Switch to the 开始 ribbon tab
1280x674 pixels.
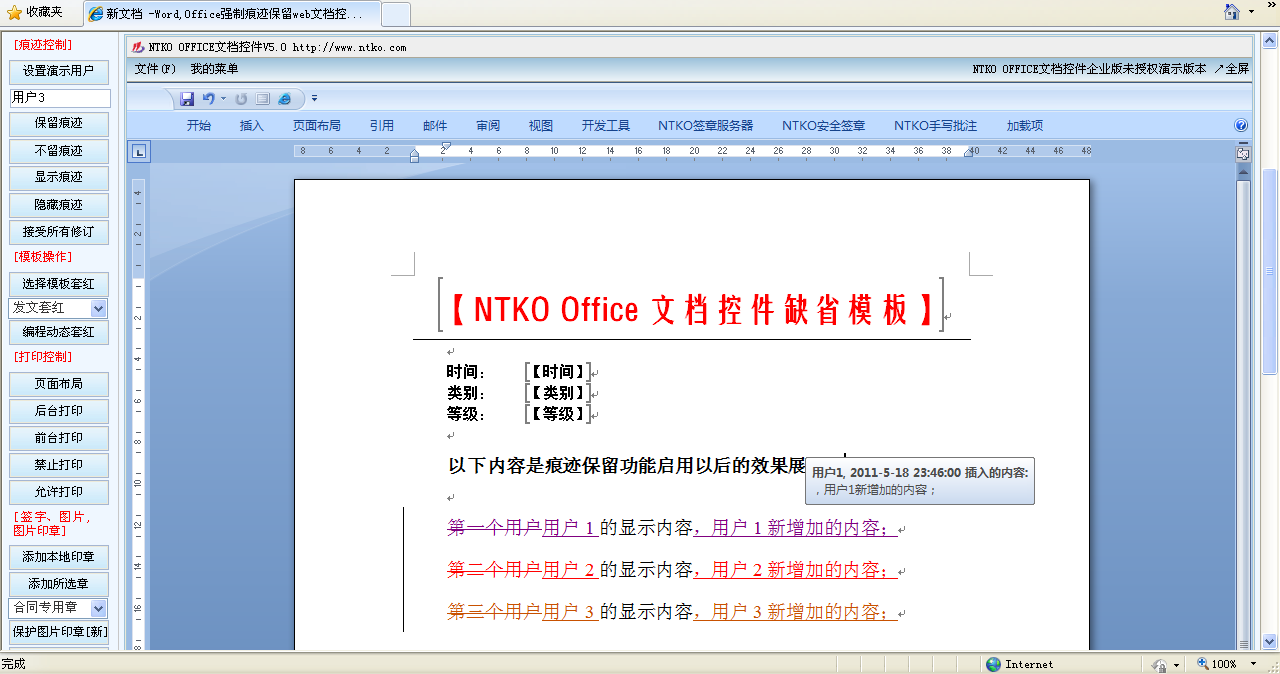point(199,126)
